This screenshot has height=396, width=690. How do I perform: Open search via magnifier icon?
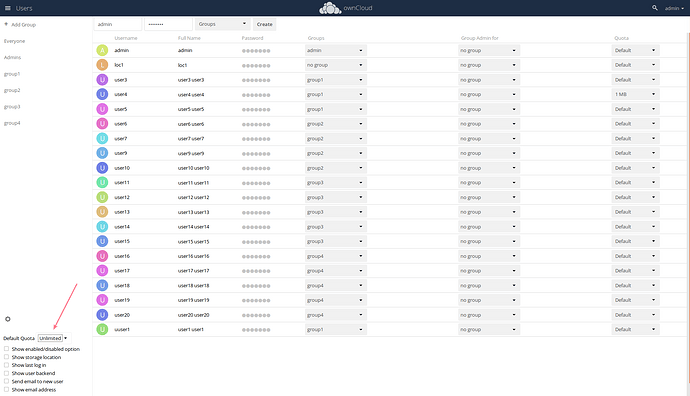pos(655,8)
